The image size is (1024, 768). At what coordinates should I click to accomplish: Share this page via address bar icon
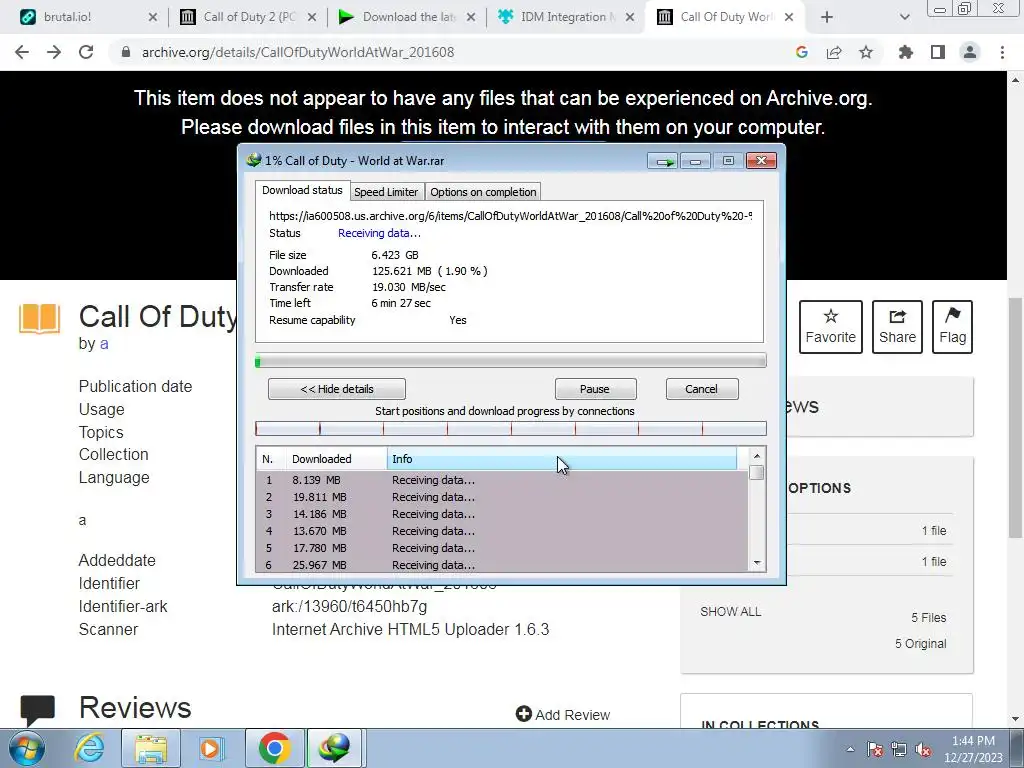[x=834, y=52]
